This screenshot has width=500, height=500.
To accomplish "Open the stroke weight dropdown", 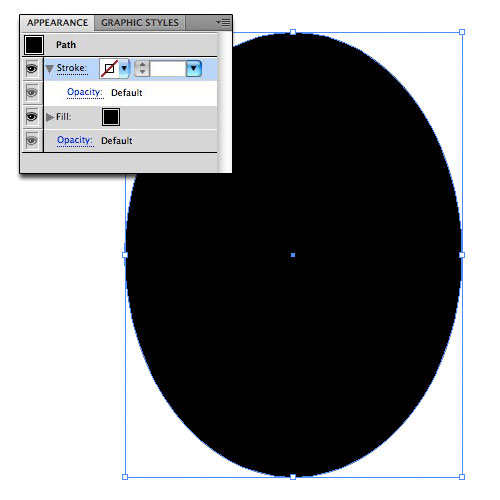I will click(x=194, y=69).
